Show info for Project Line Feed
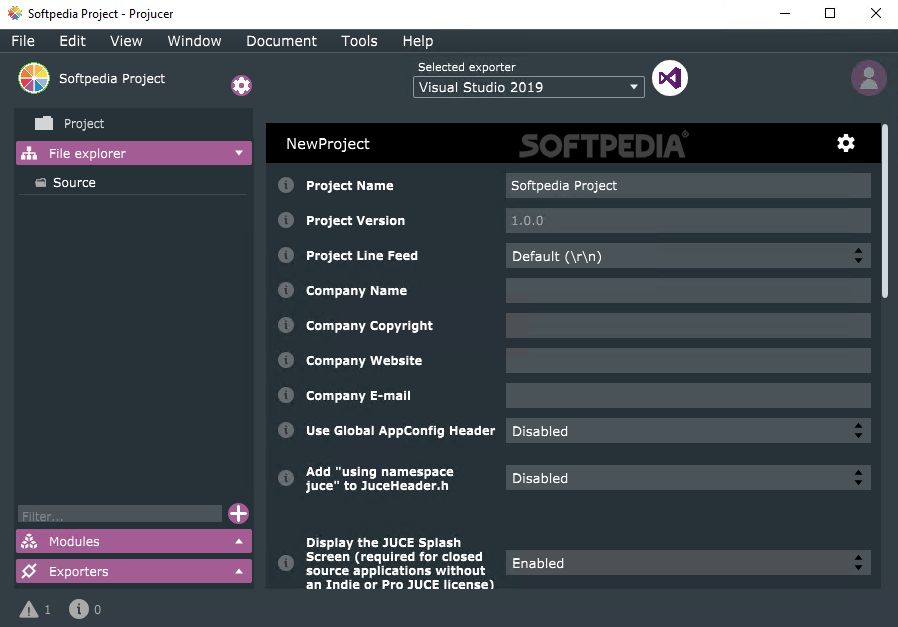 click(286, 255)
